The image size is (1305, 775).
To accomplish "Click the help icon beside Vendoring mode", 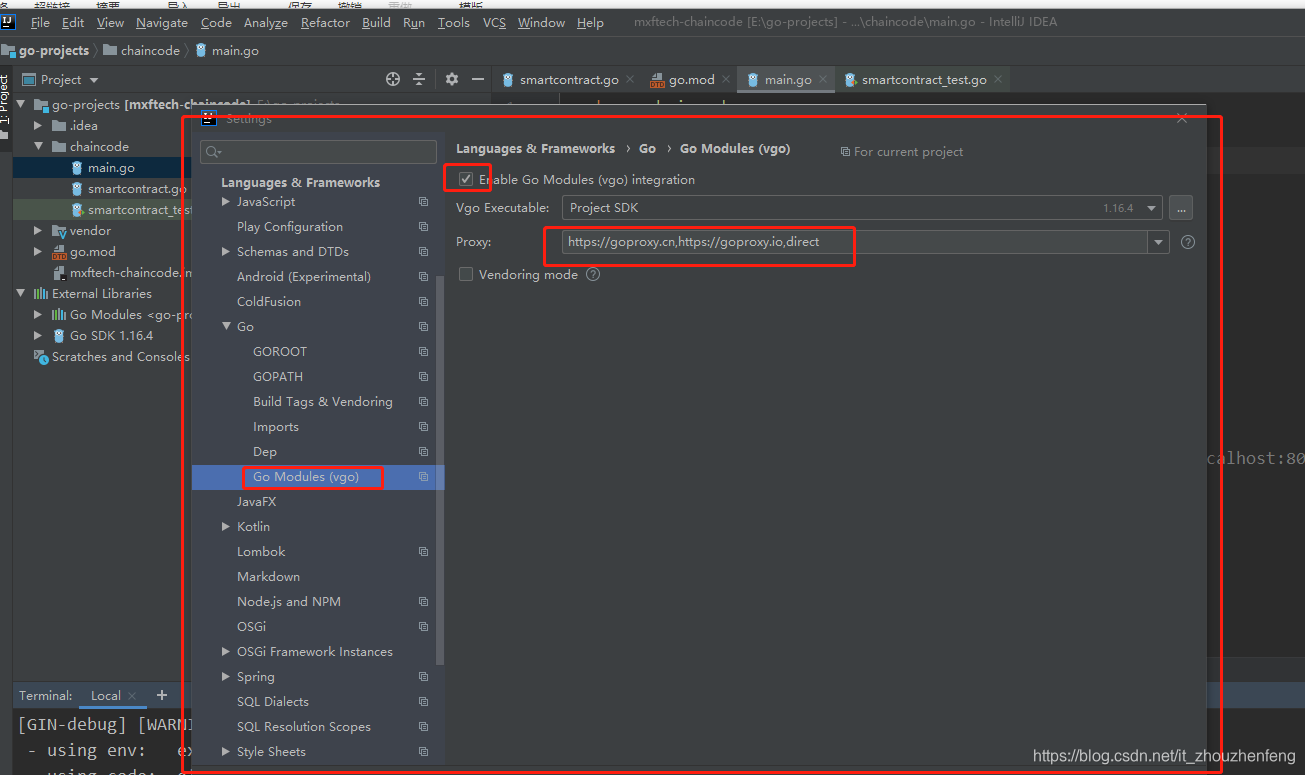I will coord(593,274).
